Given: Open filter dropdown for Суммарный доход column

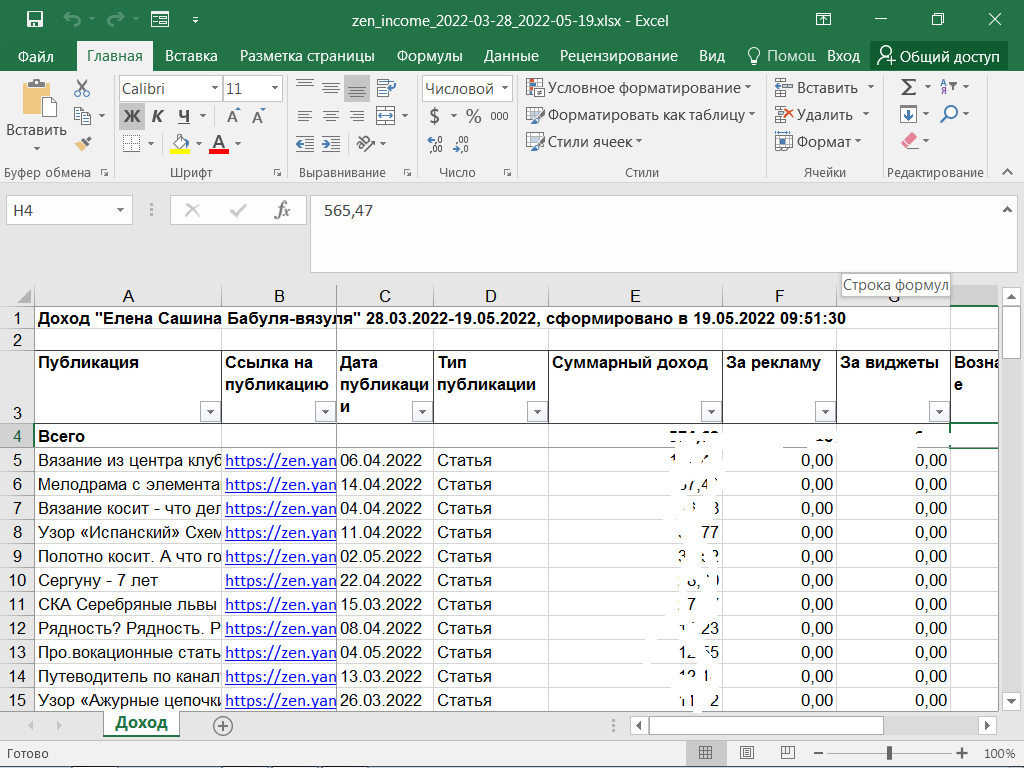Looking at the screenshot, I should [710, 411].
